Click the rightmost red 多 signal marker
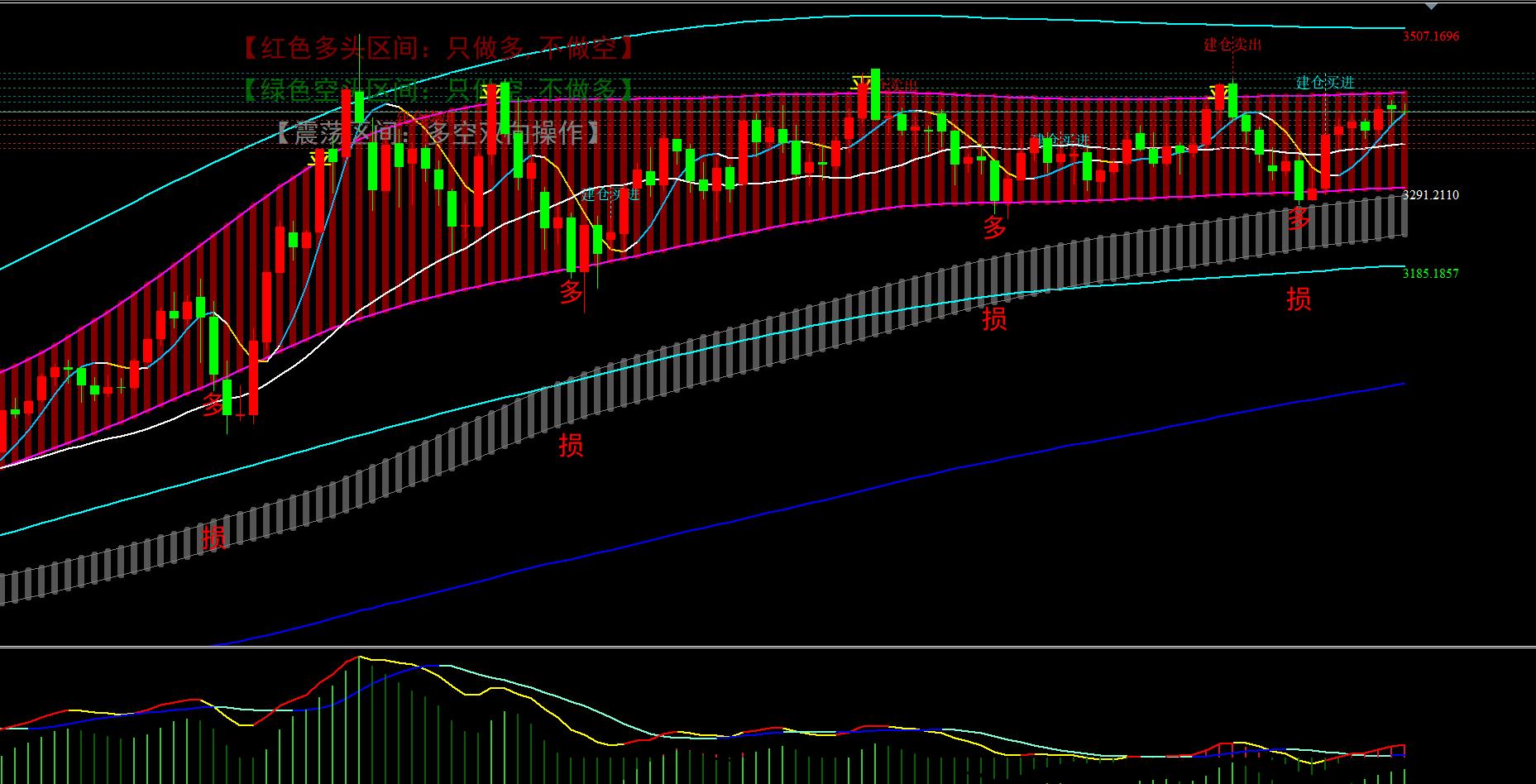 1298,218
